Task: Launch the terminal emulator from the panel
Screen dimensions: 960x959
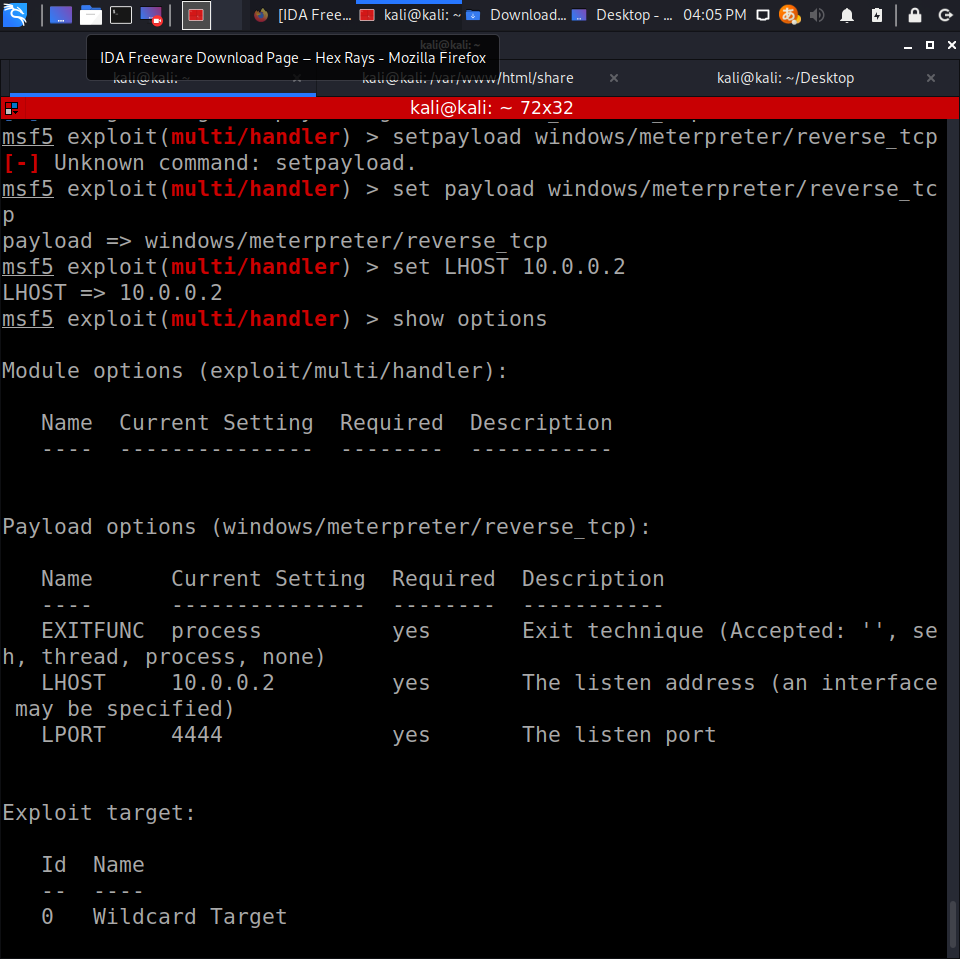Action: tap(121, 15)
